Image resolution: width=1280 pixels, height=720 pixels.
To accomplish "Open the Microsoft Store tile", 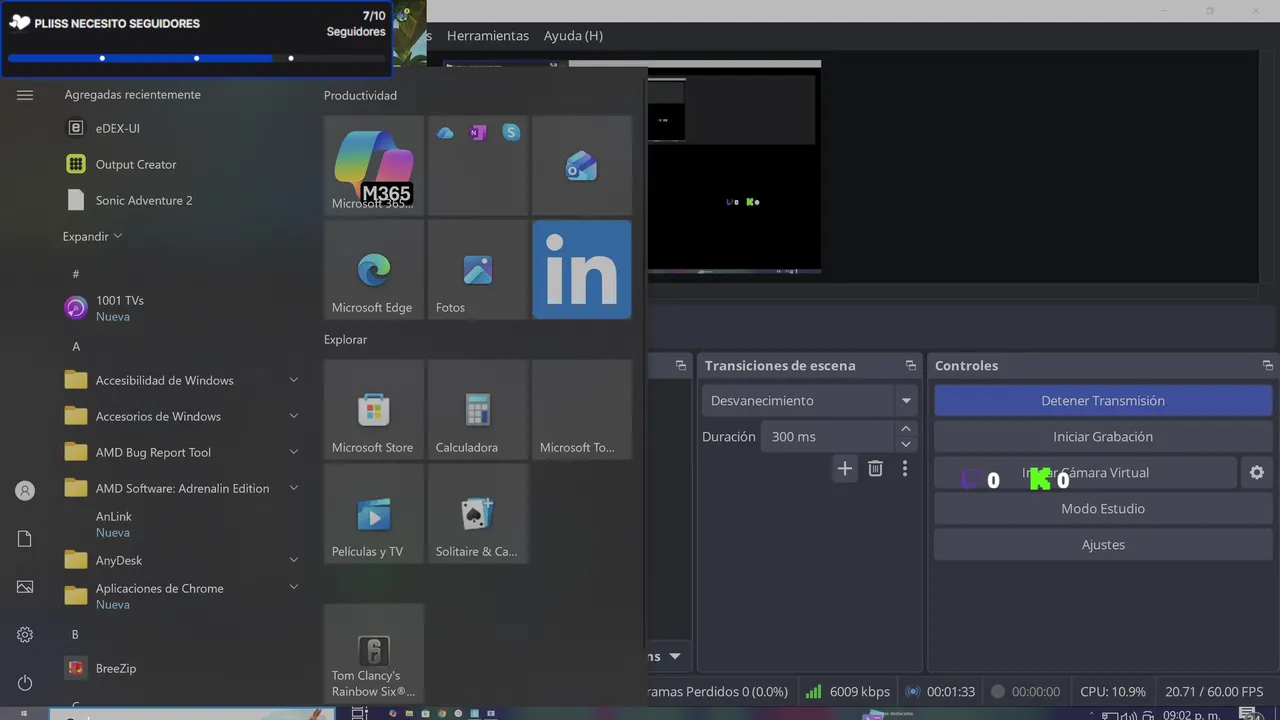I will [373, 410].
